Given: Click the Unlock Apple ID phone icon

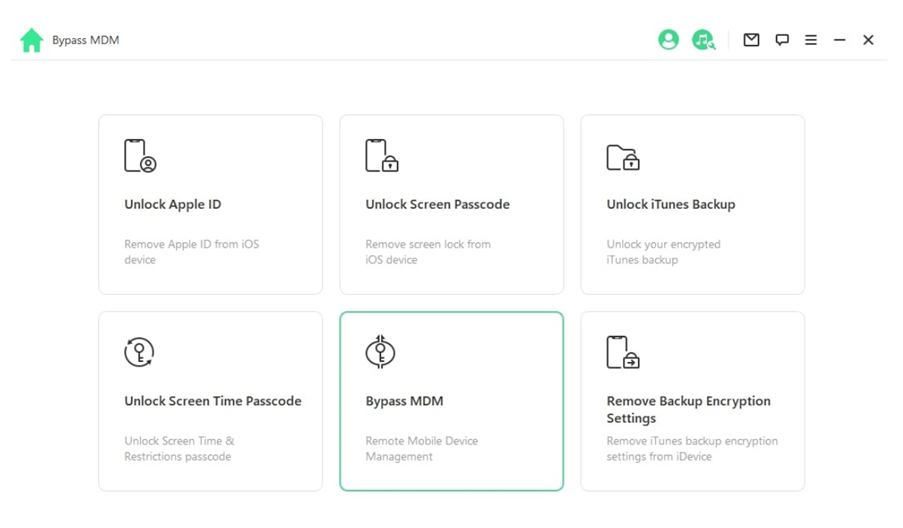Looking at the screenshot, I should pyautogui.click(x=140, y=156).
